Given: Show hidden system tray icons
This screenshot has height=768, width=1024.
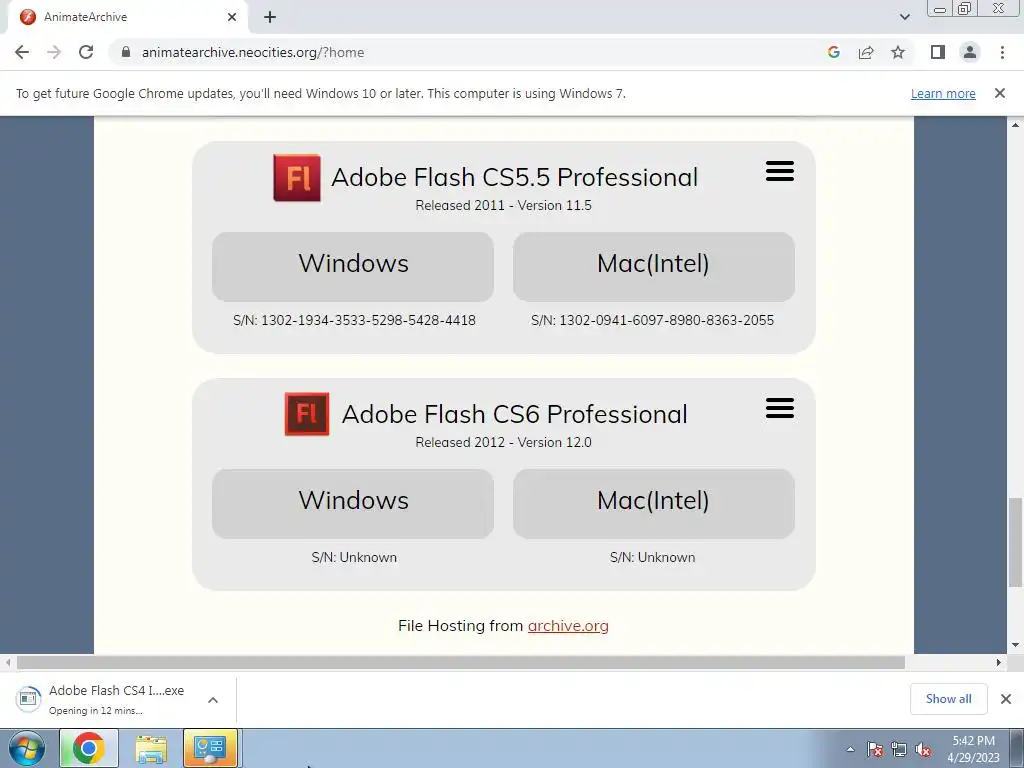Looking at the screenshot, I should click(850, 749).
